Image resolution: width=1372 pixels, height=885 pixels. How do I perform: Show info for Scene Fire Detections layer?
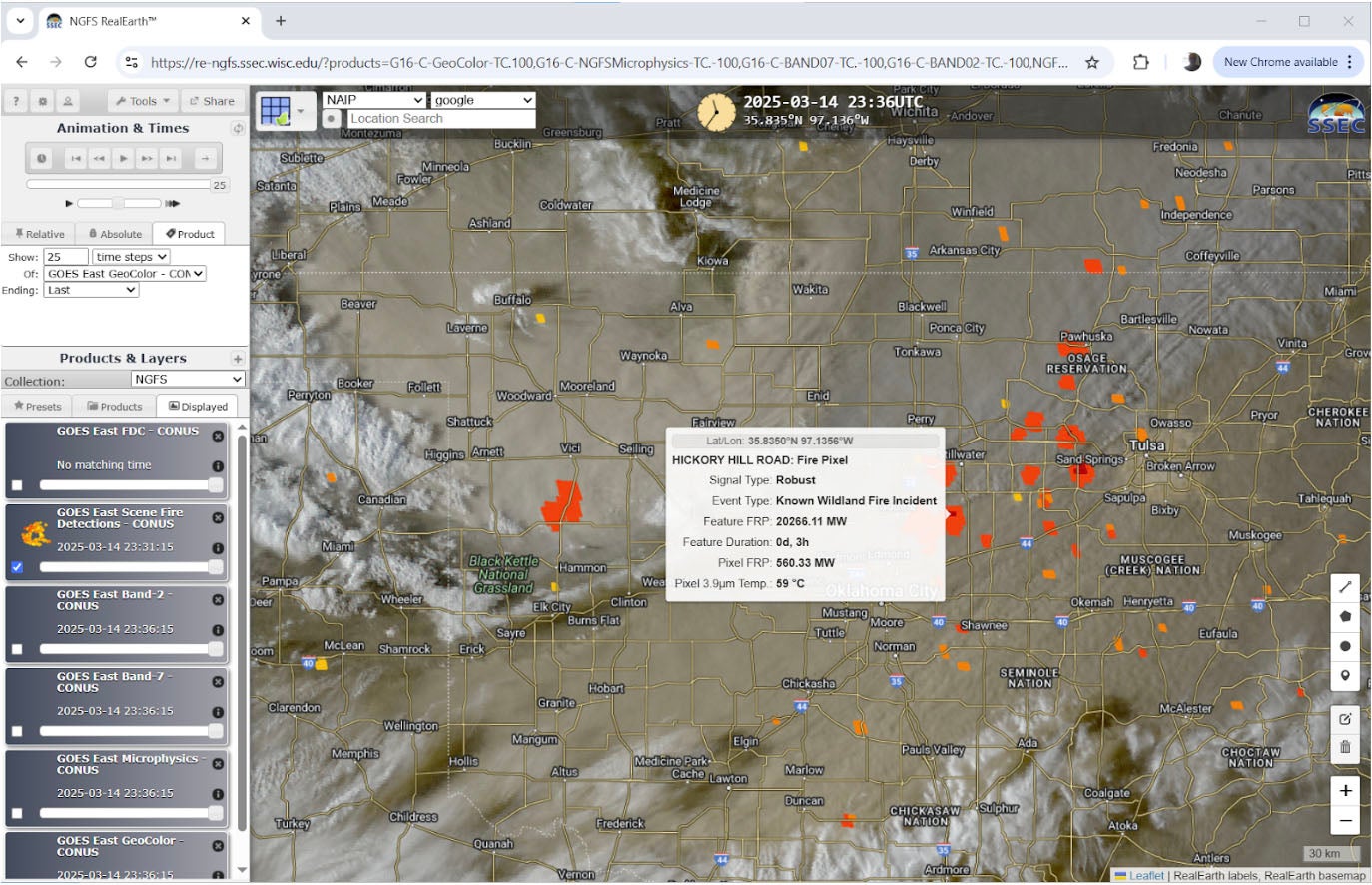coord(218,548)
